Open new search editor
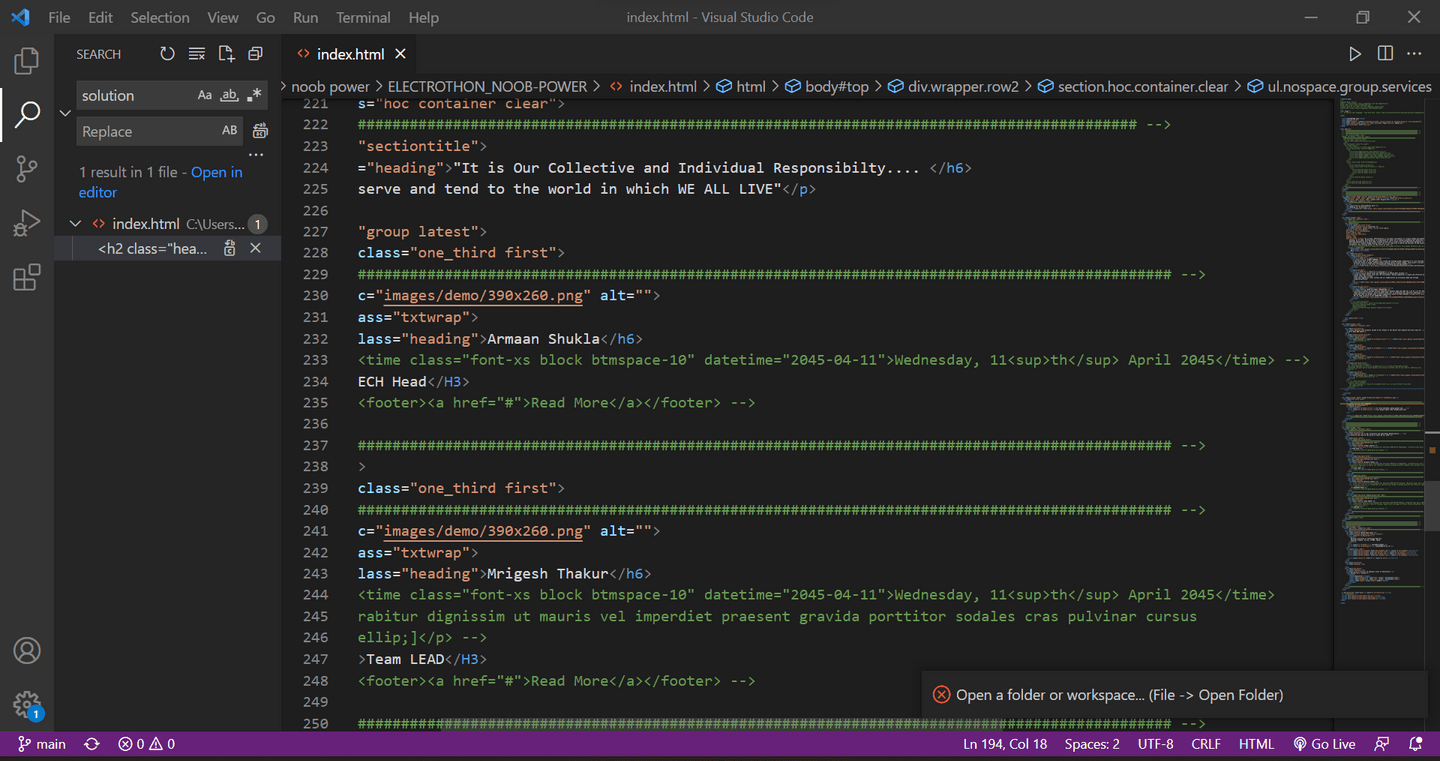This screenshot has width=1440, height=761. coord(227,54)
